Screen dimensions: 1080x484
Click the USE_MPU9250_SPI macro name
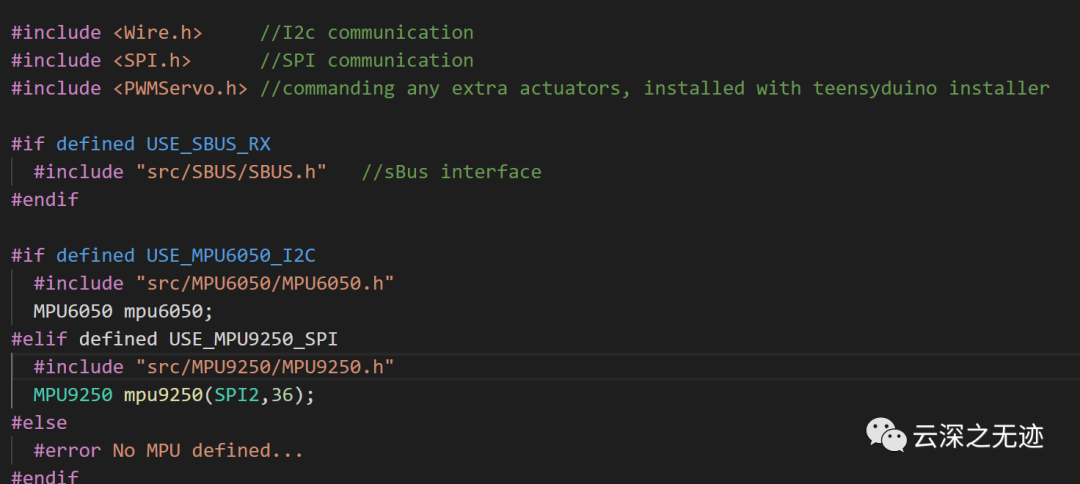[x=253, y=339]
